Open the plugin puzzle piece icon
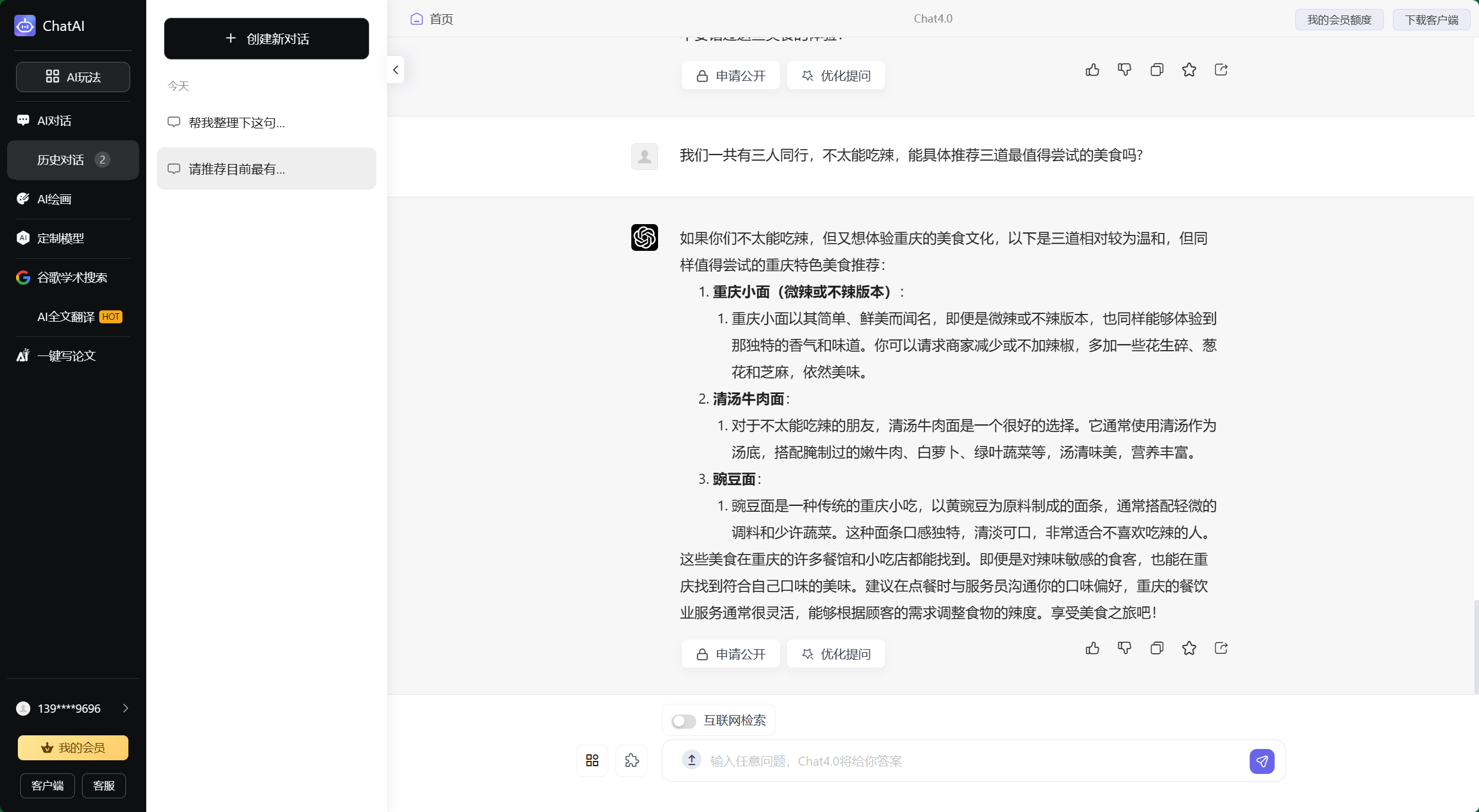This screenshot has width=1479, height=812. (631, 760)
